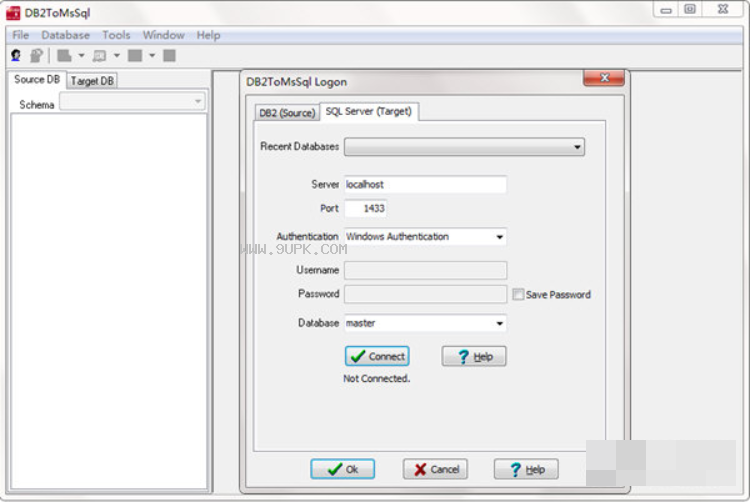Click the Not Connected. status text
Viewport: 753px width, 504px height.
click(x=376, y=379)
